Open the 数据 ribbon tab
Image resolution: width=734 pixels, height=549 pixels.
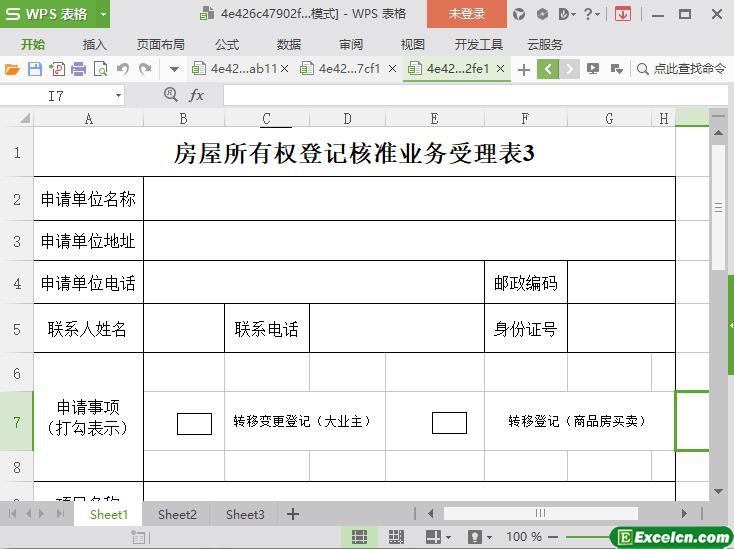[x=289, y=44]
